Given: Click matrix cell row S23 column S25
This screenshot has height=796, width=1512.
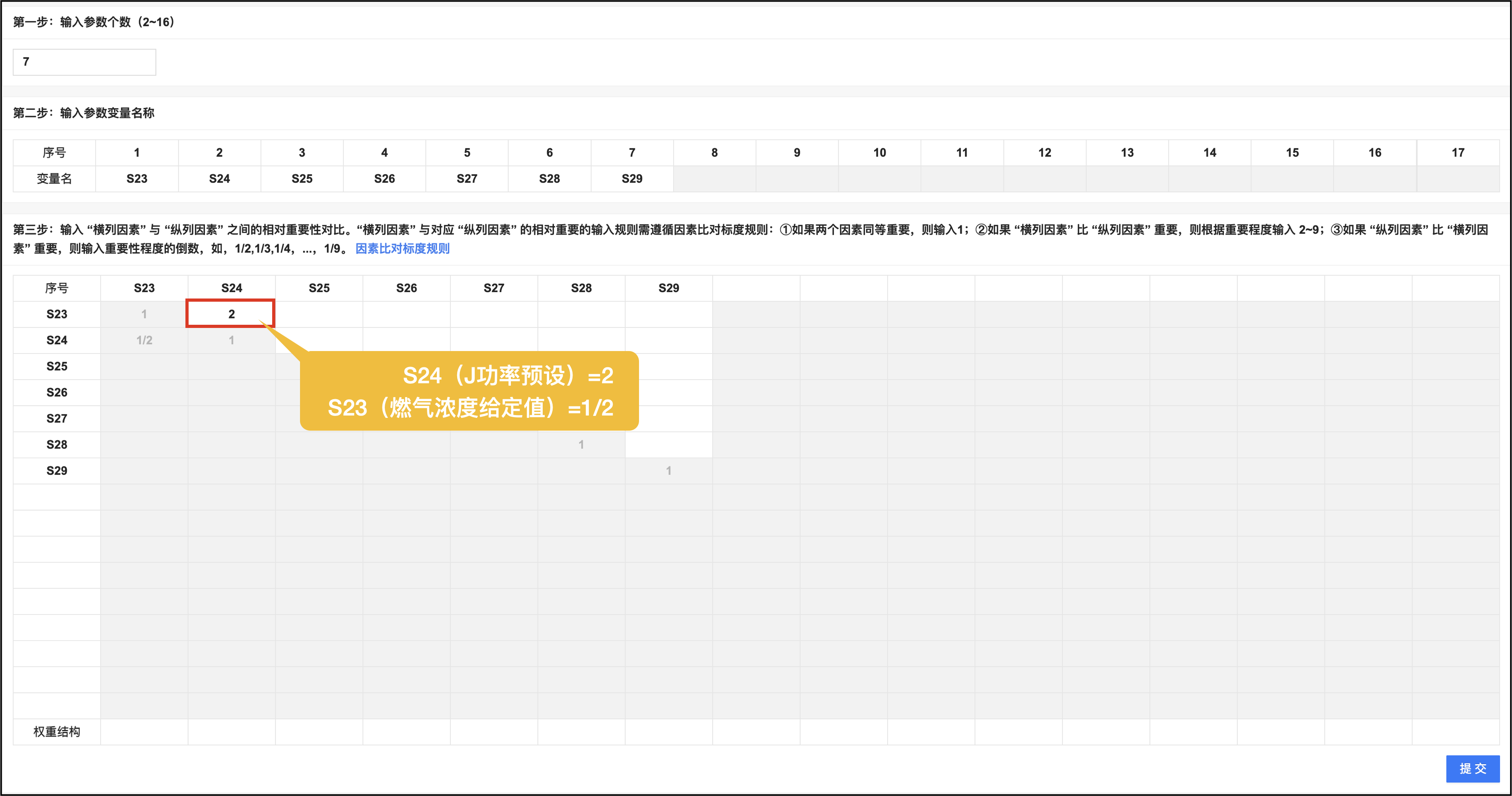Looking at the screenshot, I should (x=319, y=314).
